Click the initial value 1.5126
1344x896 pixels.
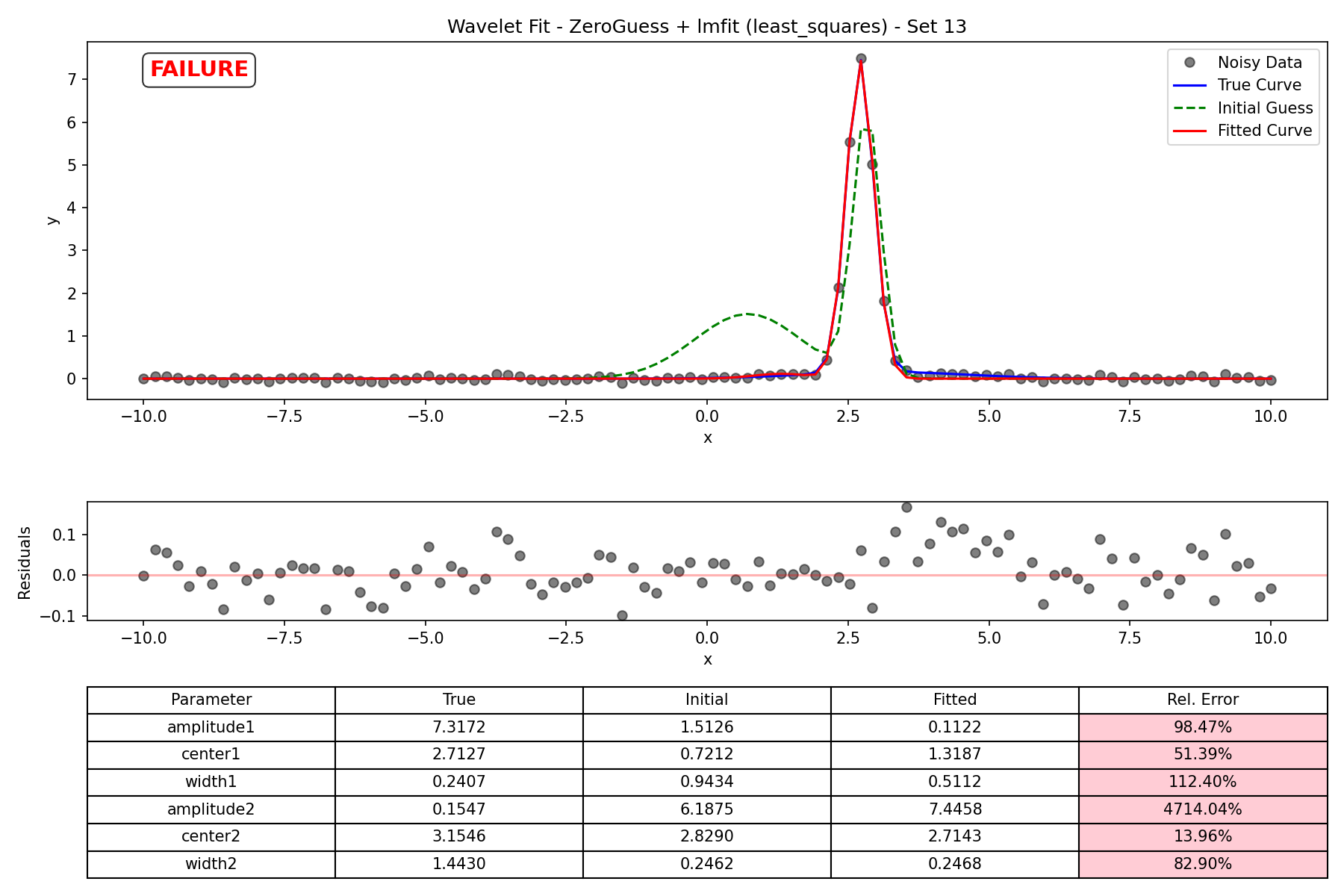click(x=707, y=727)
